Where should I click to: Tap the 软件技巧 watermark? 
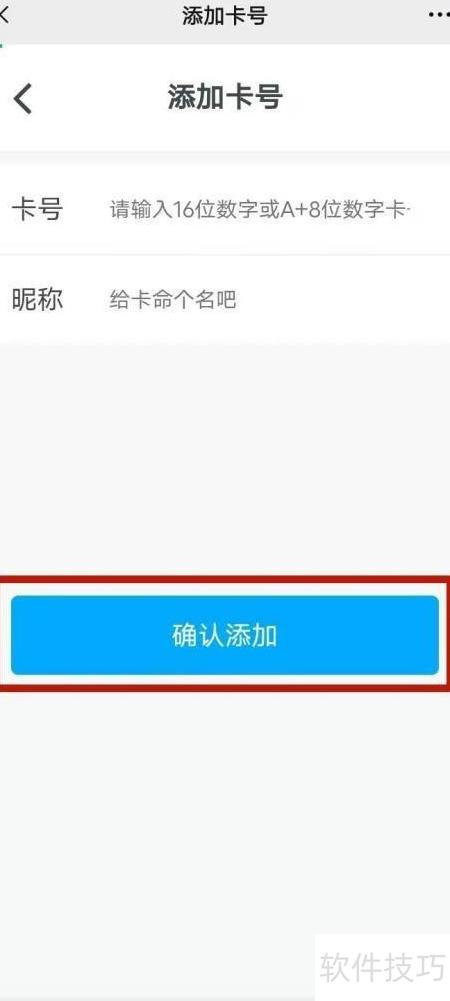382,967
